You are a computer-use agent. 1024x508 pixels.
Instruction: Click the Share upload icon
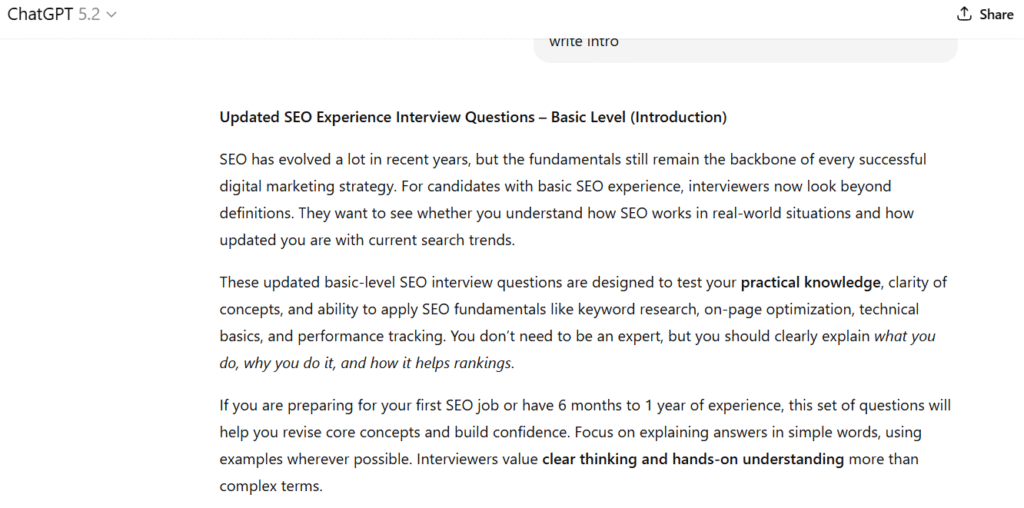[964, 14]
